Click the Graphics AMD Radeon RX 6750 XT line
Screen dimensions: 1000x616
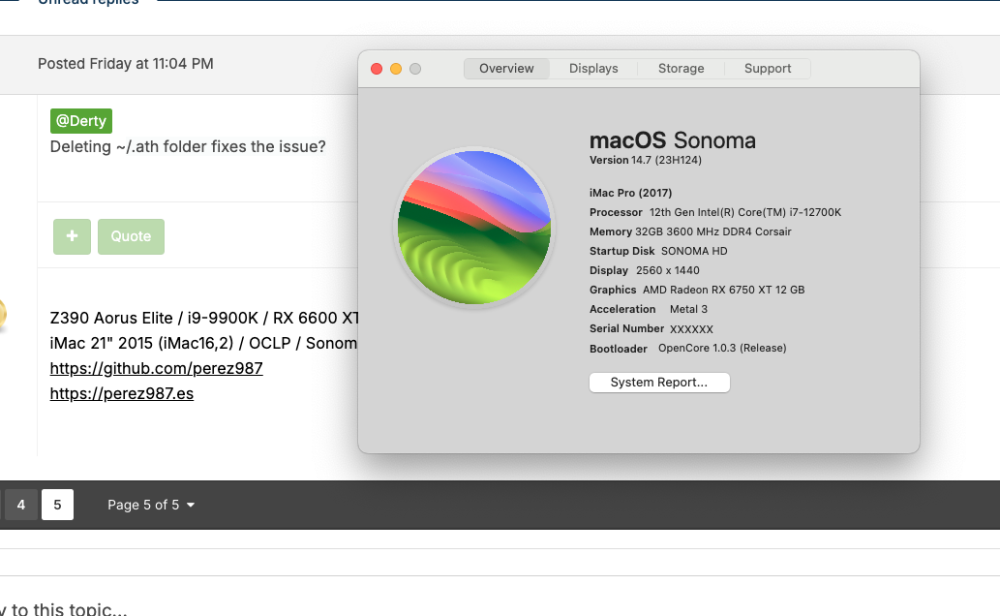(x=697, y=290)
